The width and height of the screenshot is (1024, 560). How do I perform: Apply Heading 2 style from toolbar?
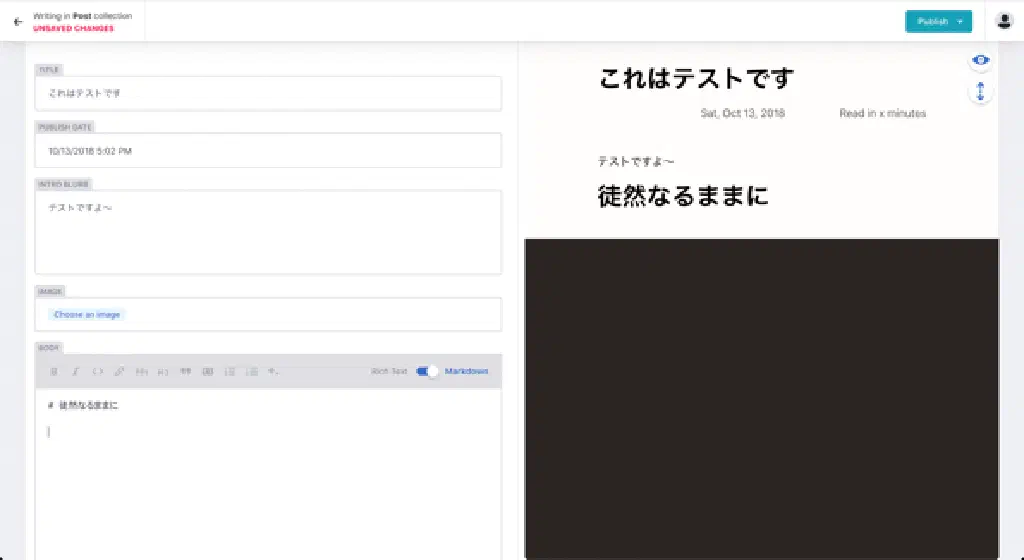[163, 372]
